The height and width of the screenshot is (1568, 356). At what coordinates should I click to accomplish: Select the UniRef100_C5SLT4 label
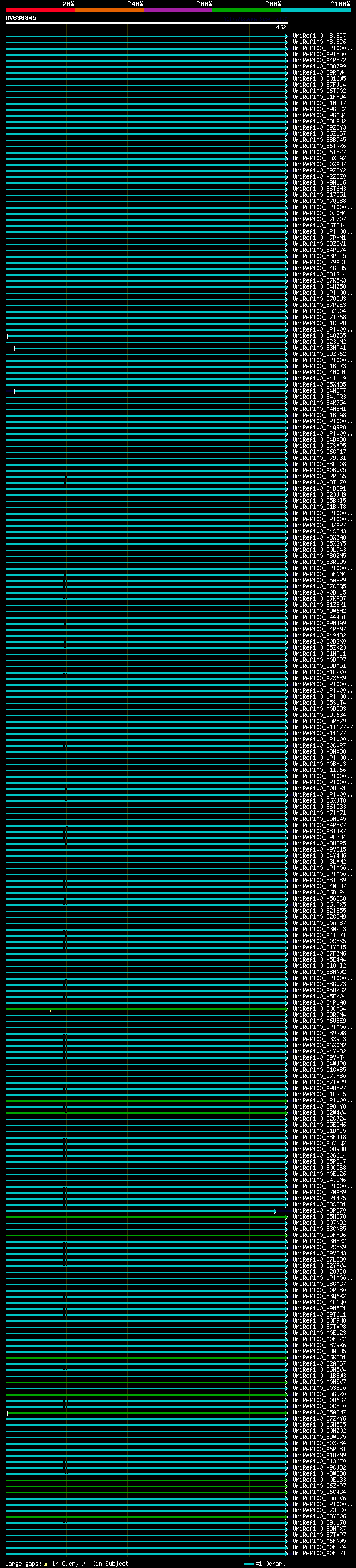(x=319, y=703)
